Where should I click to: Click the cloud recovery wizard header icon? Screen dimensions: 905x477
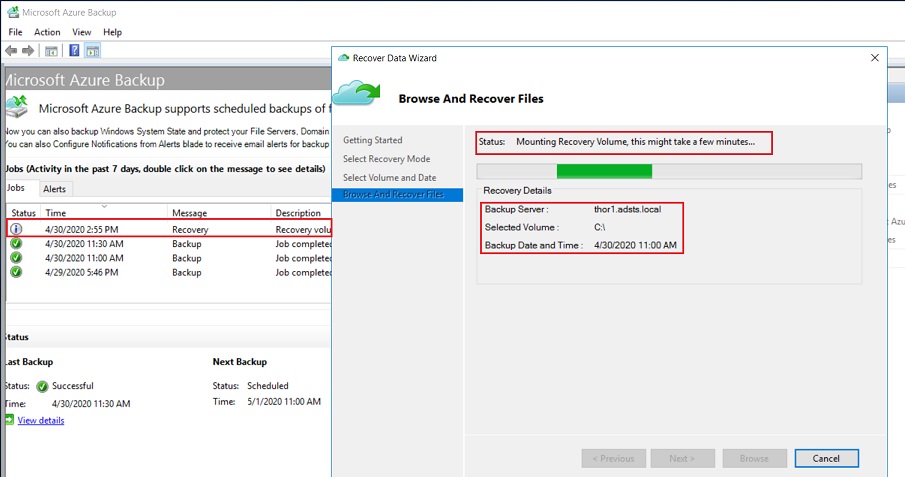(357, 94)
